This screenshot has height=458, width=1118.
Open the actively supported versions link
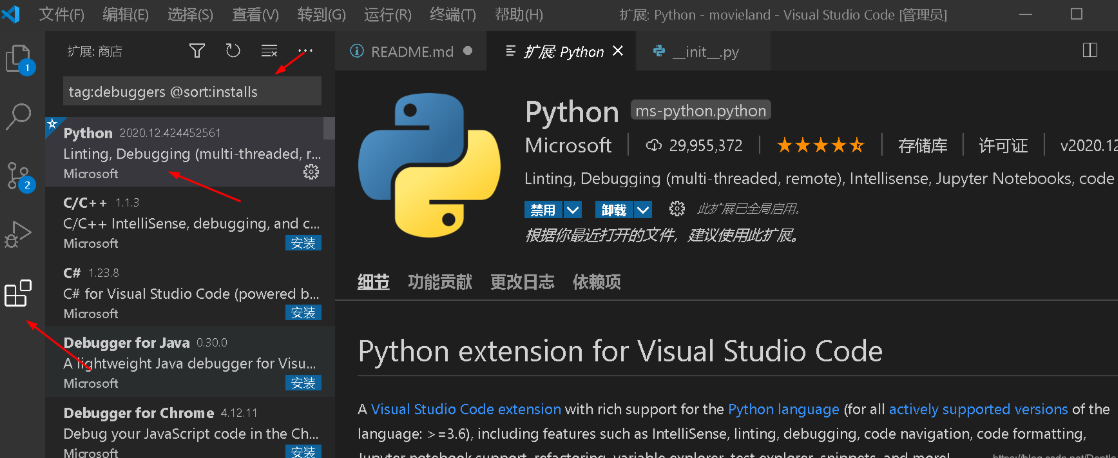[x=978, y=409]
